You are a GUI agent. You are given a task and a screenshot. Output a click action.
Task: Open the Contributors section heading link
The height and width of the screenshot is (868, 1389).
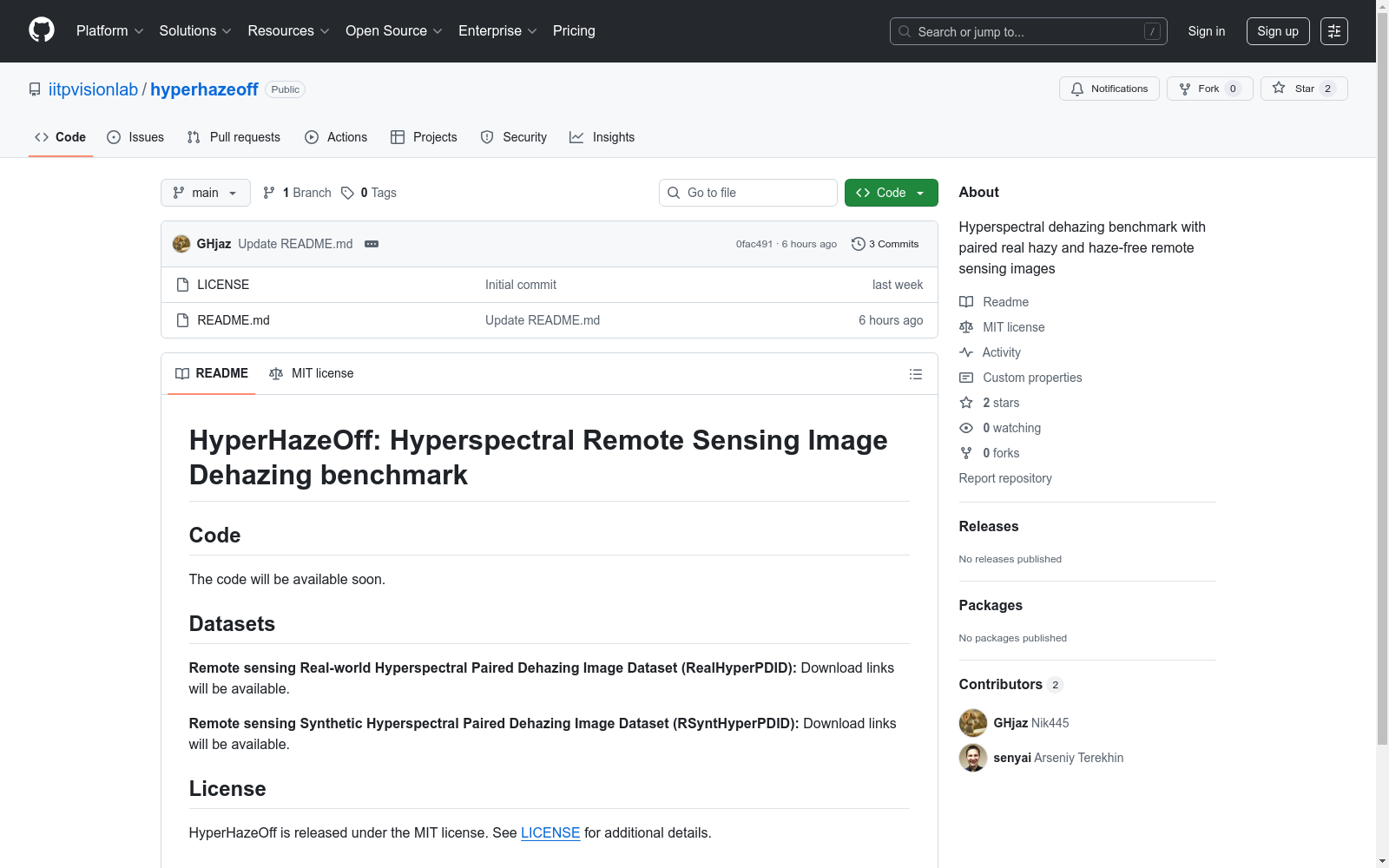click(x=1011, y=684)
